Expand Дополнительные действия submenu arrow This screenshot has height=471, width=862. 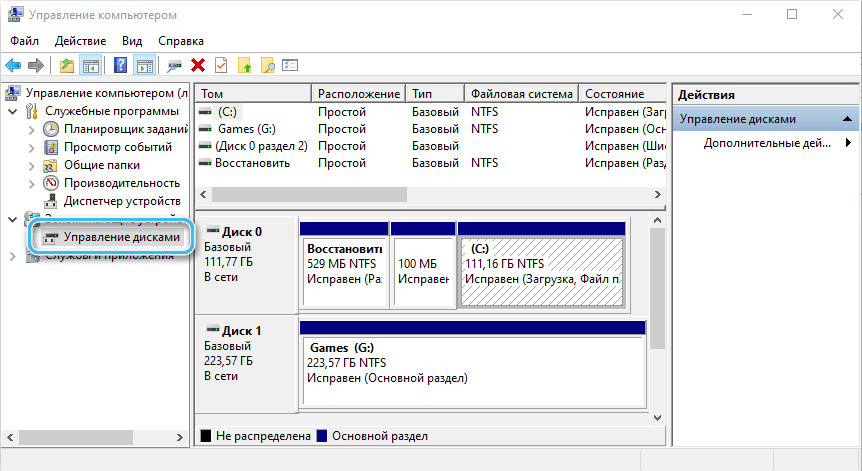click(x=848, y=143)
